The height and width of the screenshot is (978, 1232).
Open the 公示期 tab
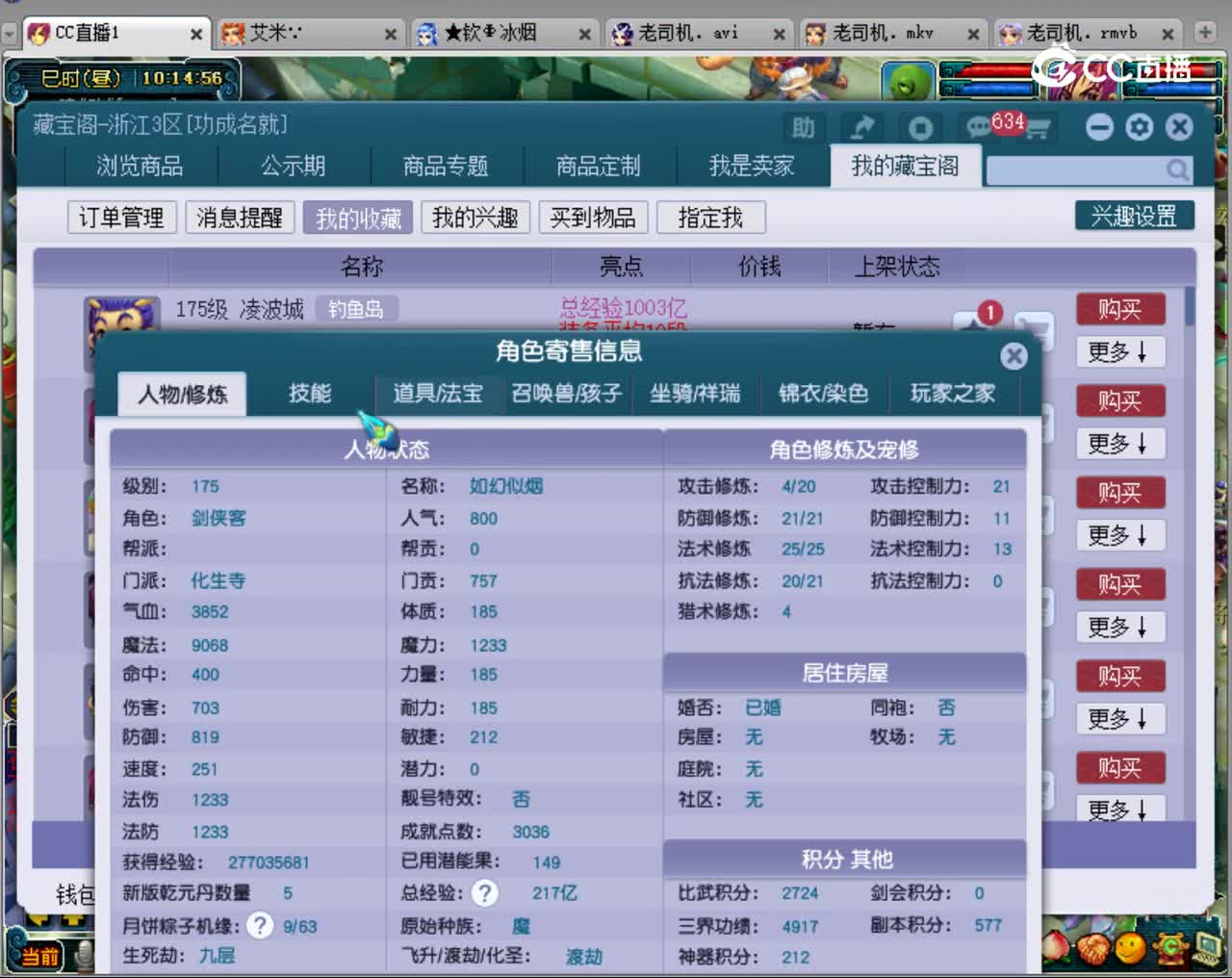(x=294, y=167)
